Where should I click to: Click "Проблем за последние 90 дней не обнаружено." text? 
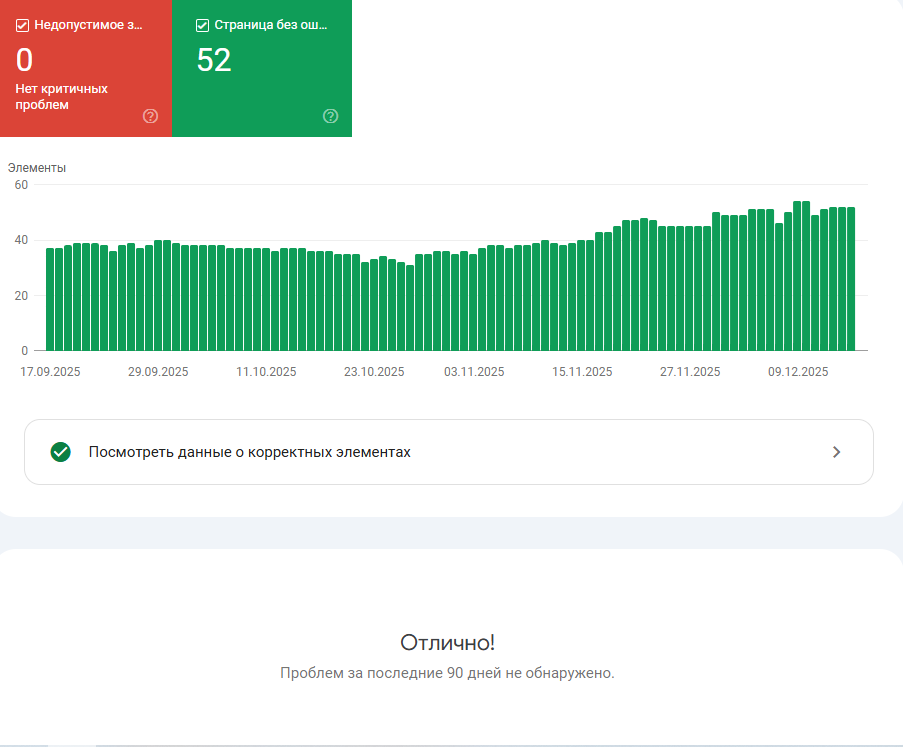pos(447,673)
